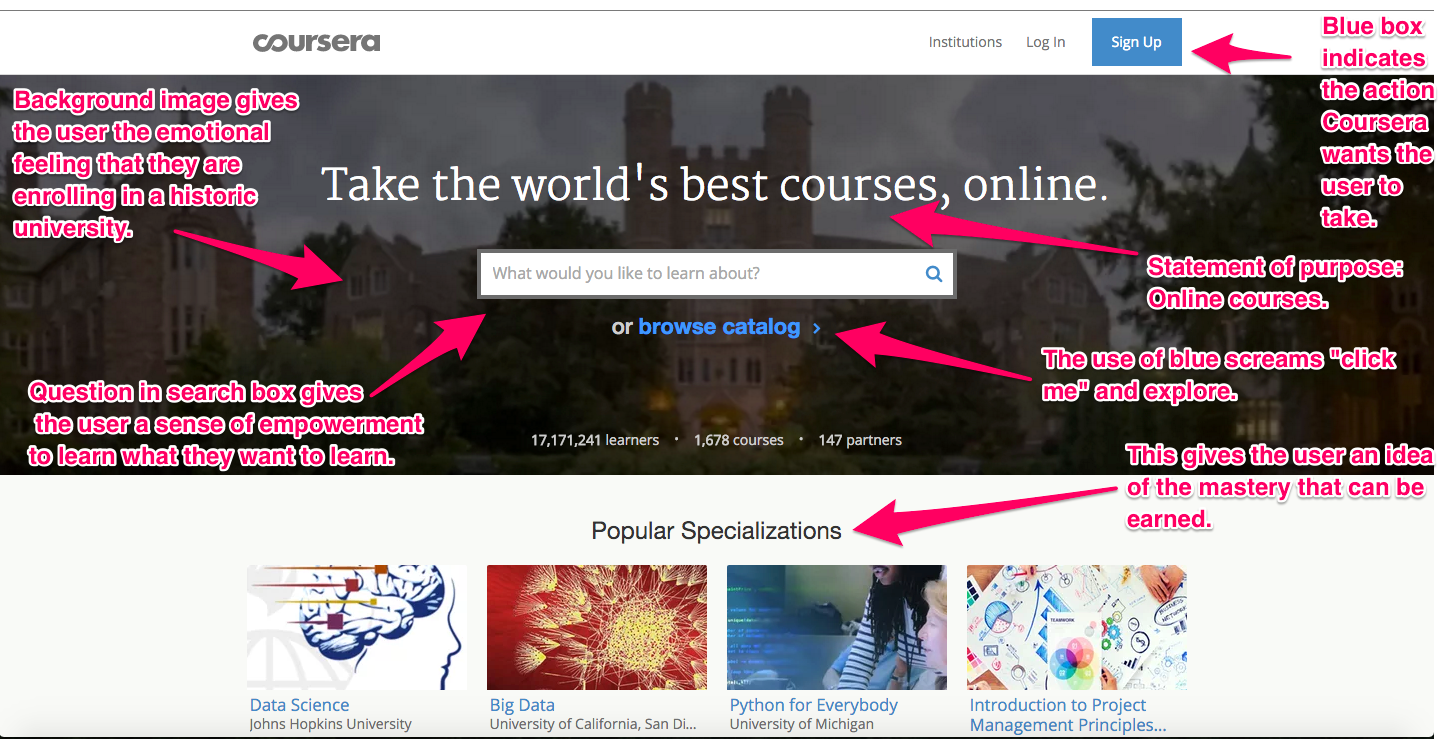Viewport: 1447px width, 739px height.
Task: Open the Log In page
Action: pos(1045,42)
